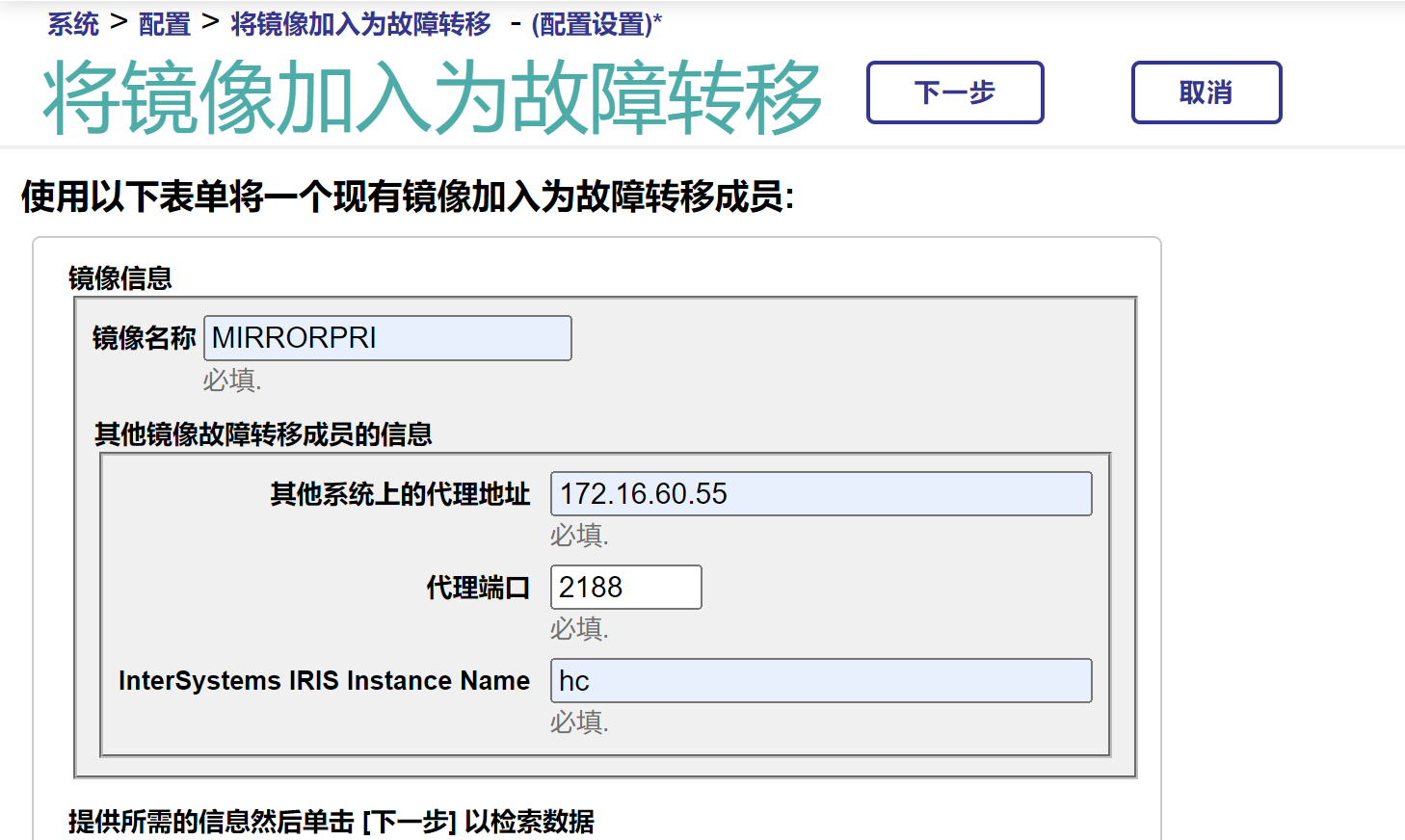1405x840 pixels.
Task: Select the 代理端口 field showing 2188
Action: click(625, 588)
